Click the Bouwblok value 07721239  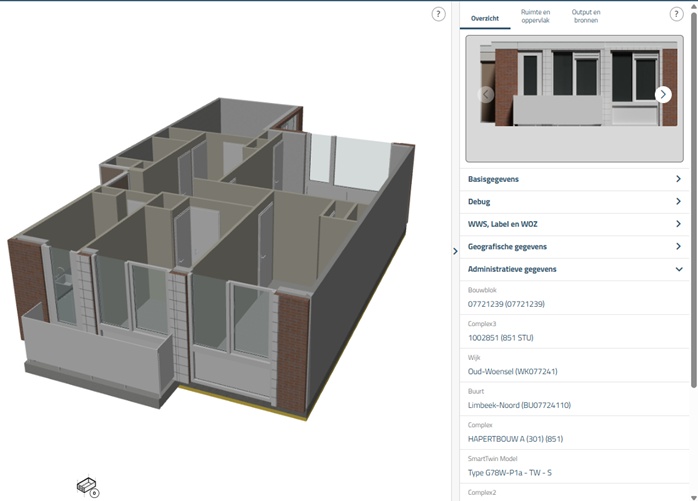(506, 304)
